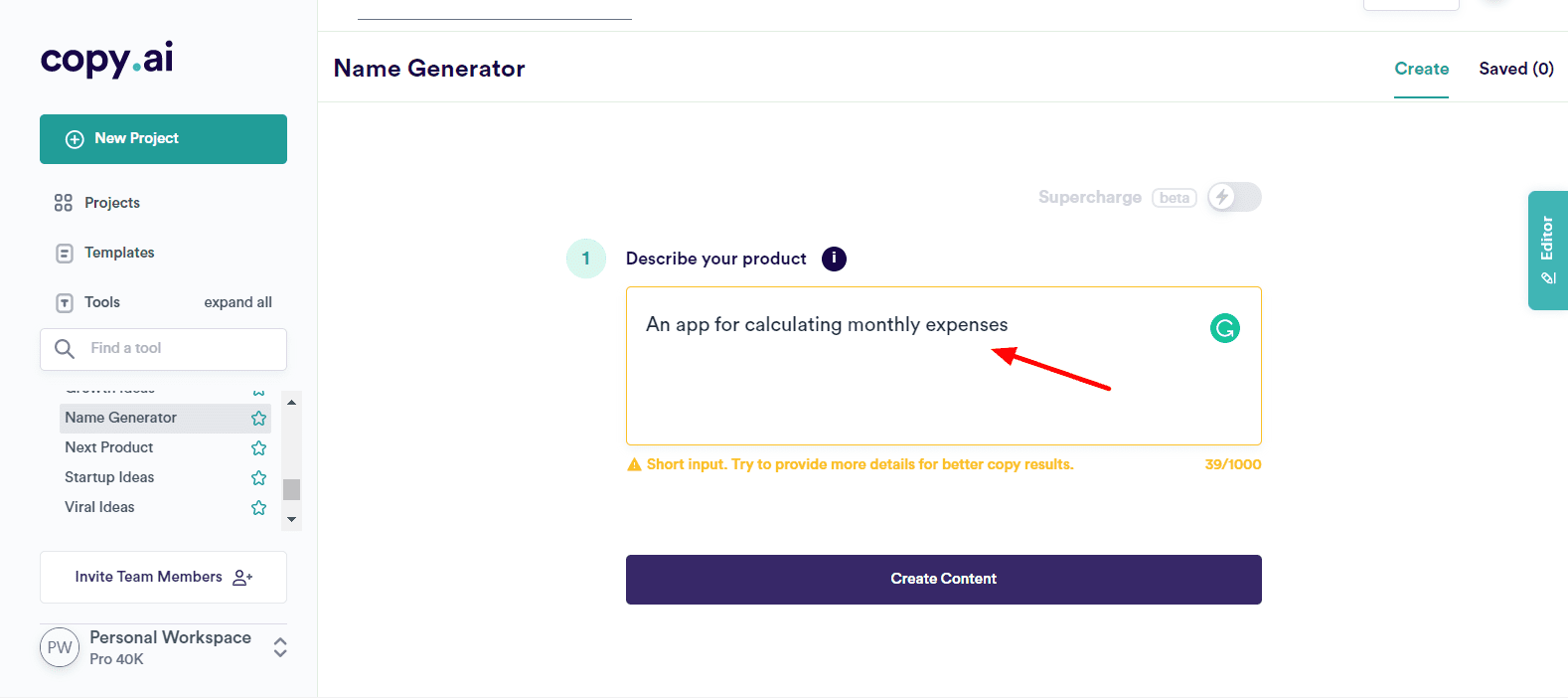Toggle the Supercharge beta switch
1568x698 pixels.
pyautogui.click(x=1234, y=197)
